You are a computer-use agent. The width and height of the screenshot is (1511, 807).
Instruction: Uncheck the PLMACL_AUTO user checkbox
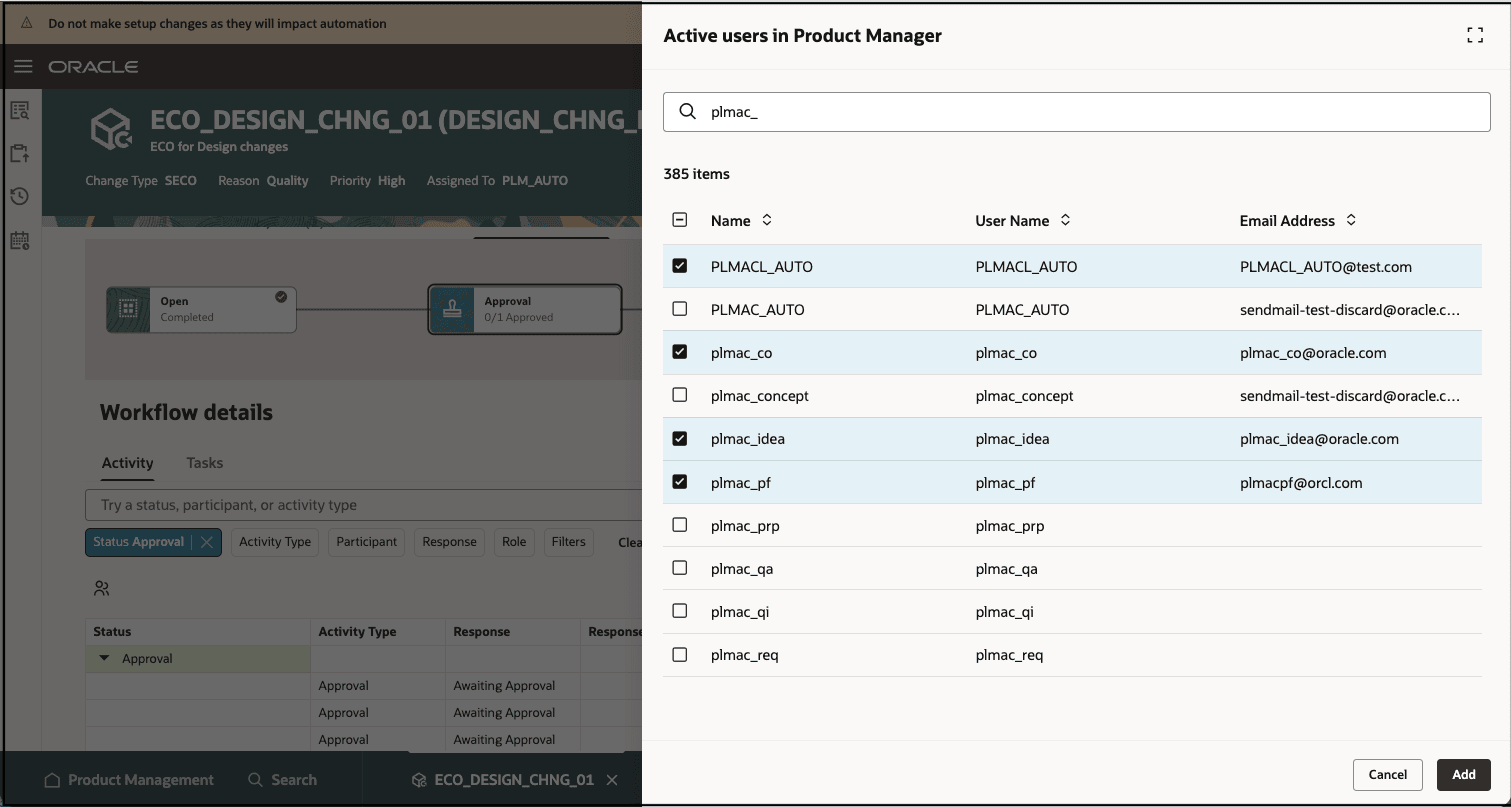[x=680, y=266]
